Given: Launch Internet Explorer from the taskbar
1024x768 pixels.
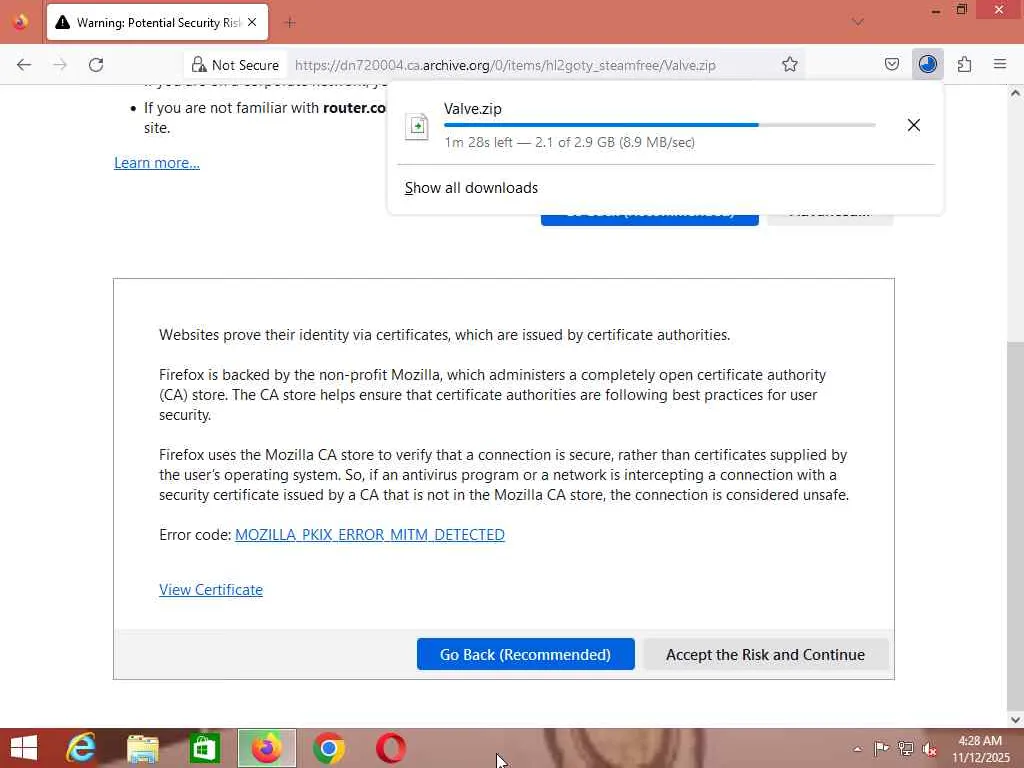Looking at the screenshot, I should coord(80,748).
